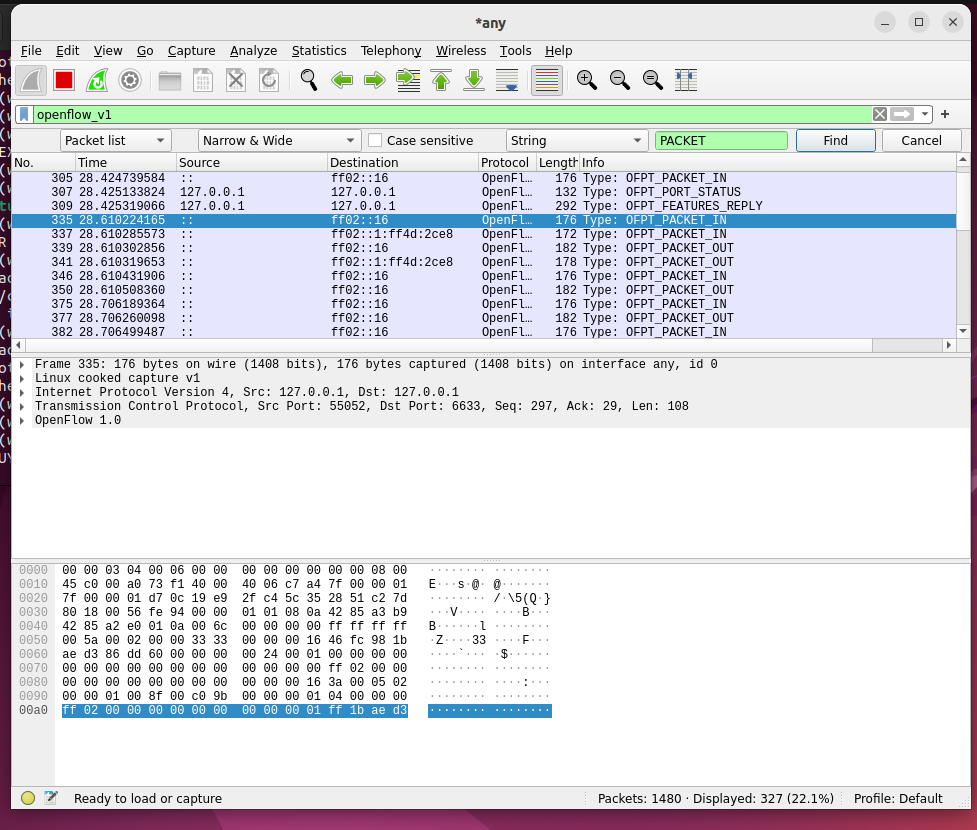Open the Packet list search-in dropdown
The image size is (977, 830).
pos(116,141)
